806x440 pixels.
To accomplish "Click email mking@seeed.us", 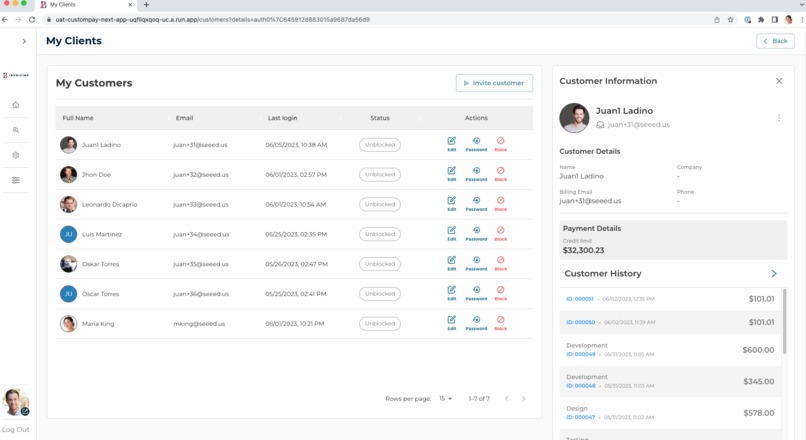I will (199, 323).
